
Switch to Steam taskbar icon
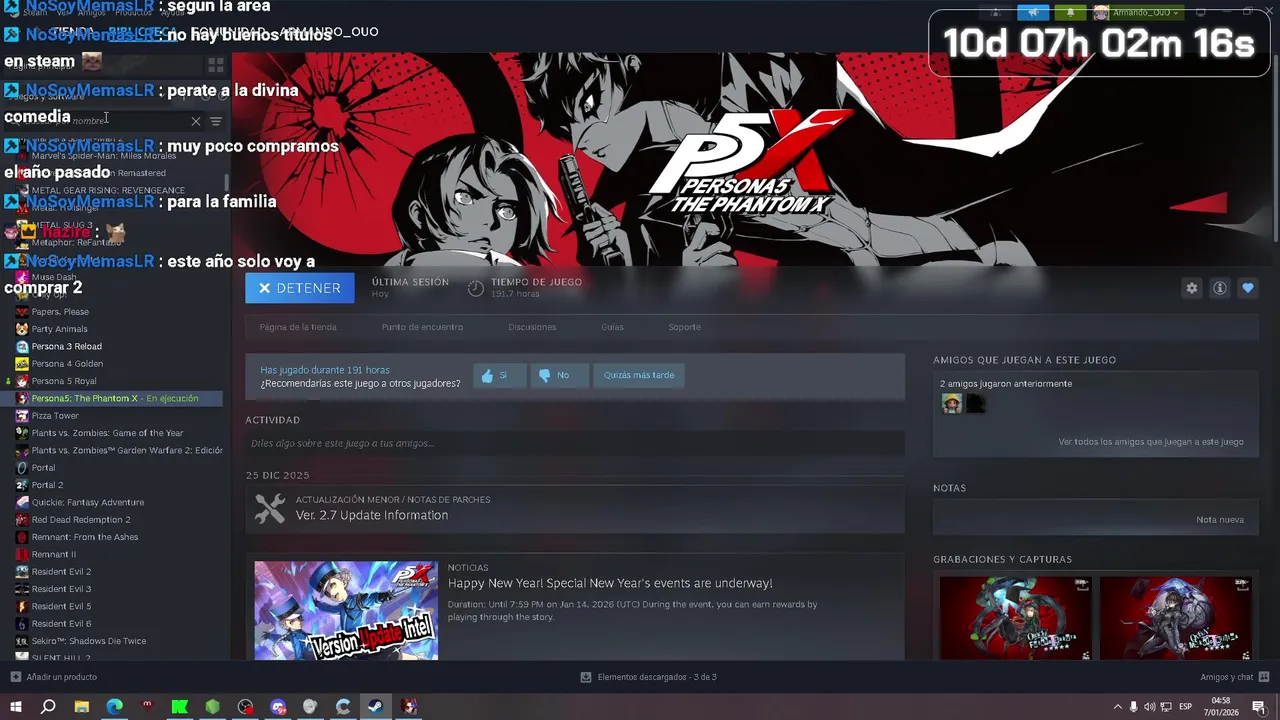pos(376,707)
